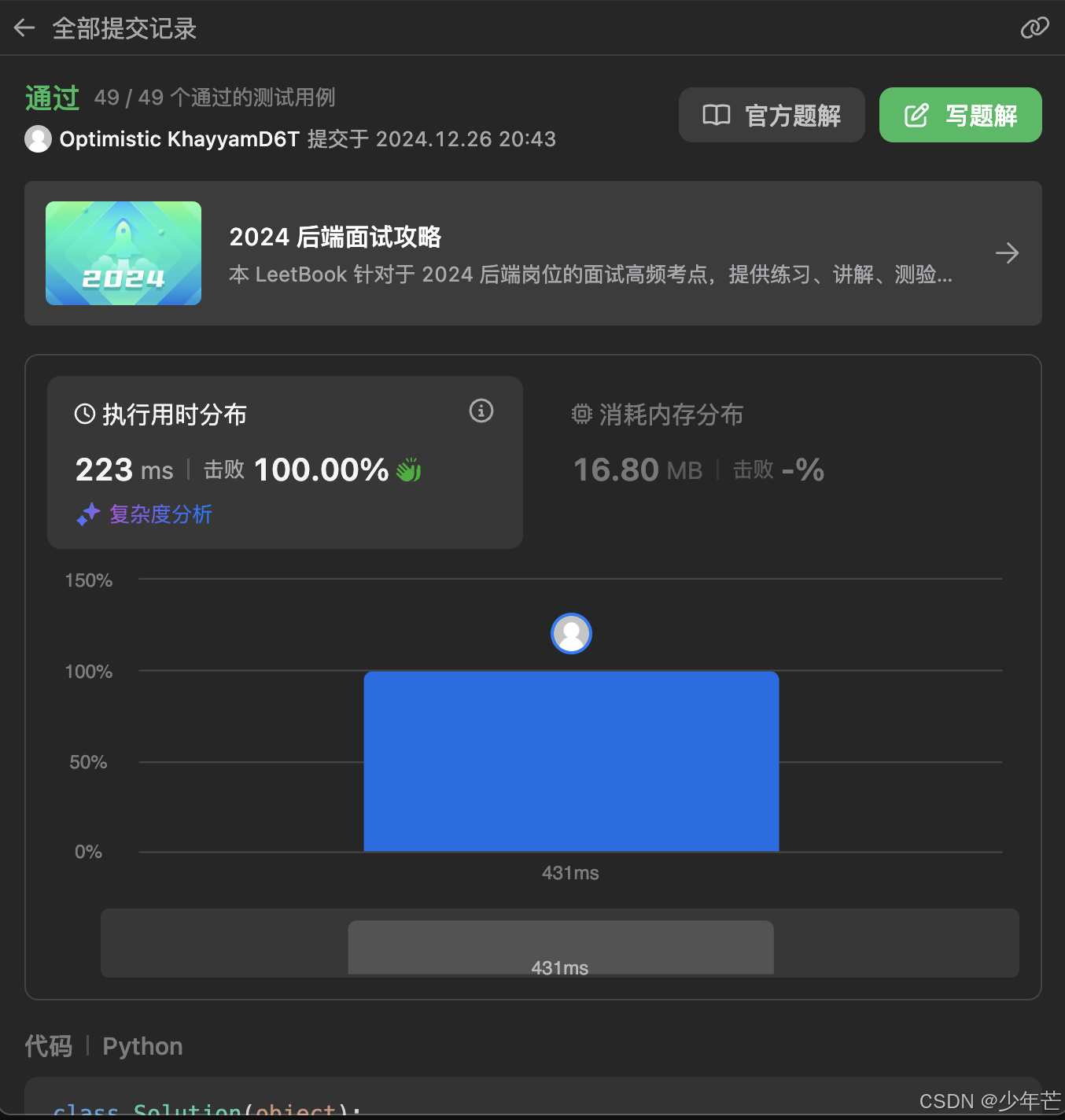Click the green 写题解 button
Image resolution: width=1065 pixels, height=1120 pixels.
point(960,115)
